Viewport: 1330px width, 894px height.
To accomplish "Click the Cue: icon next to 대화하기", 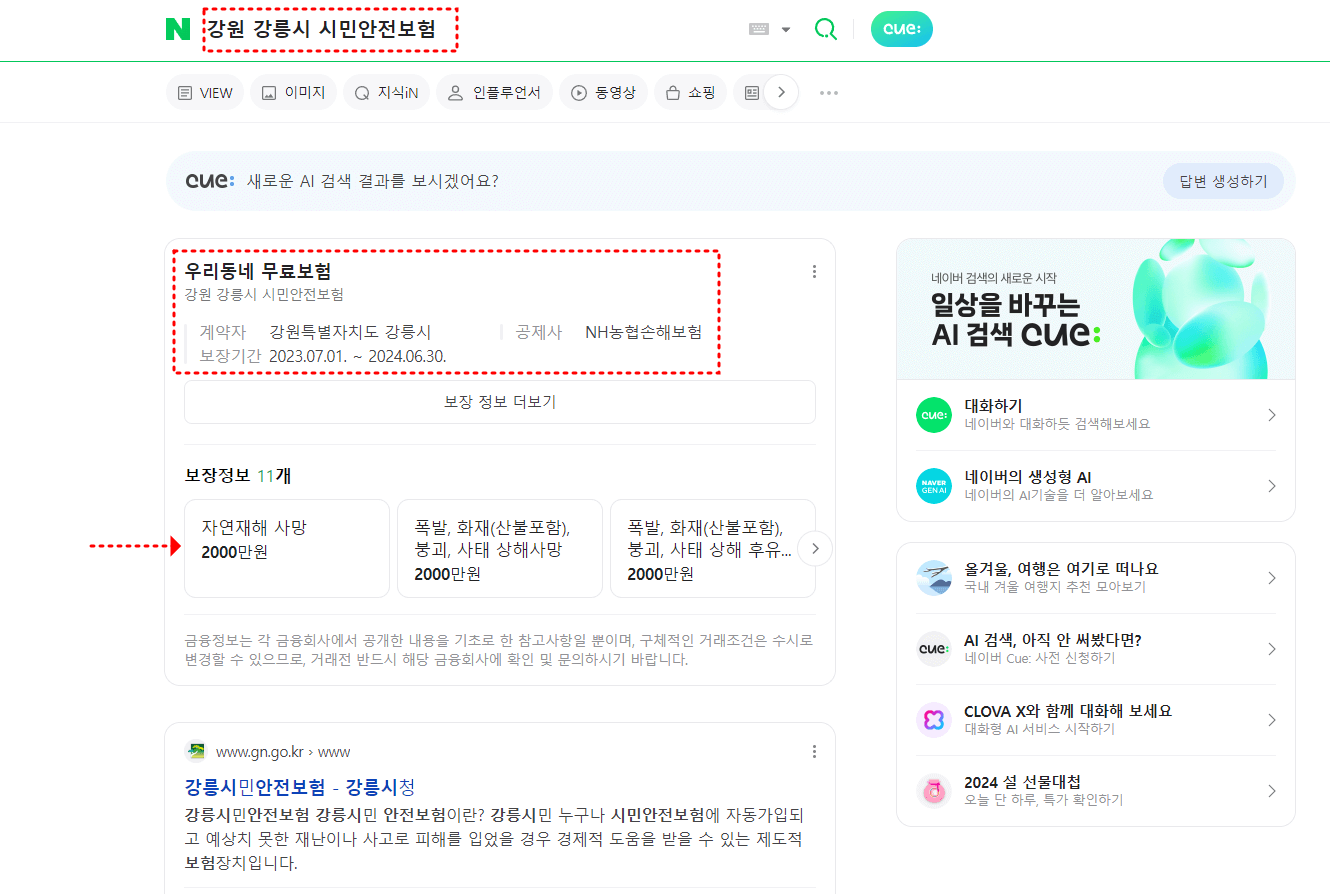I will tap(933, 415).
